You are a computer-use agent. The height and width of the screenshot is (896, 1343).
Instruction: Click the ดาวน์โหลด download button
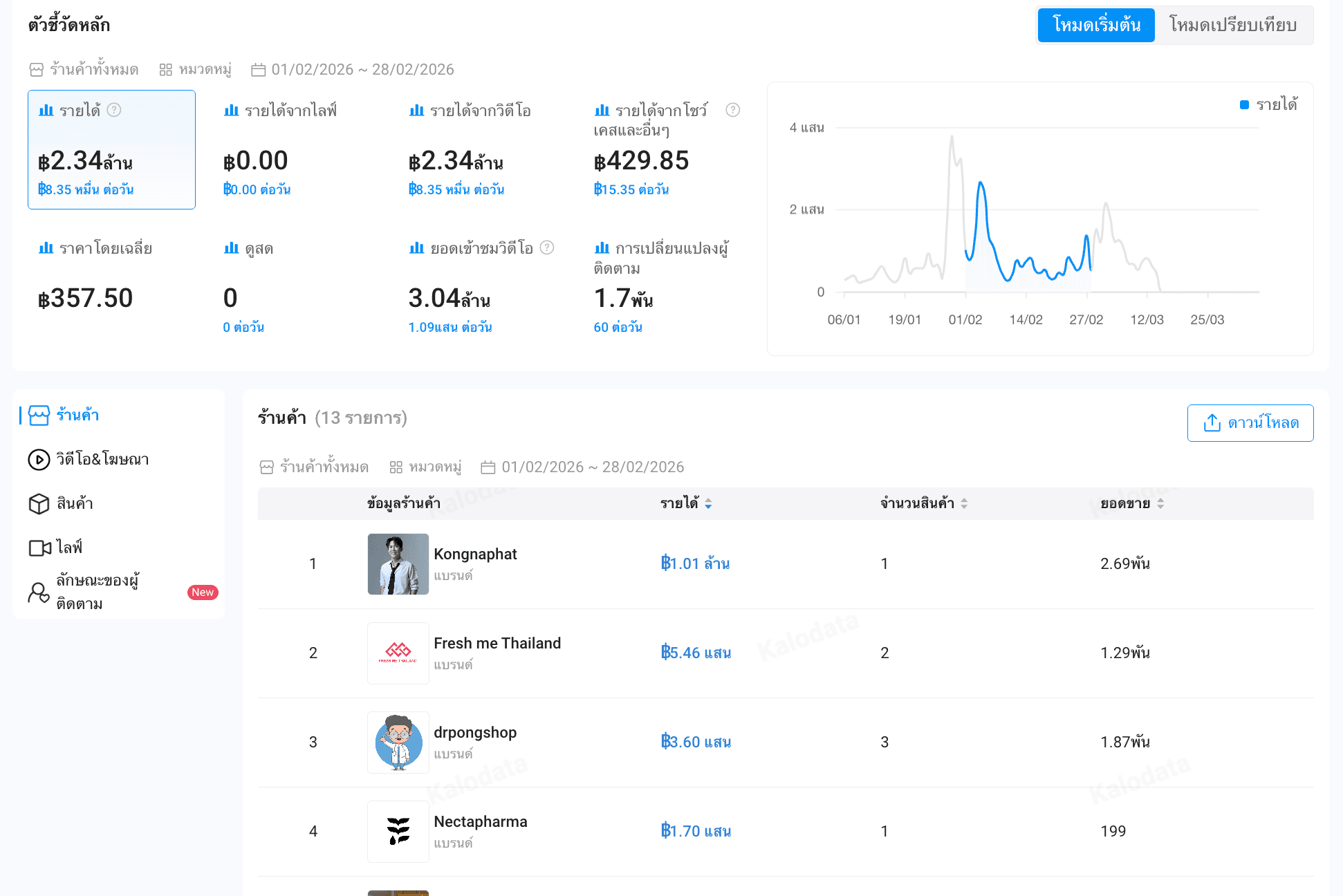pos(1250,423)
